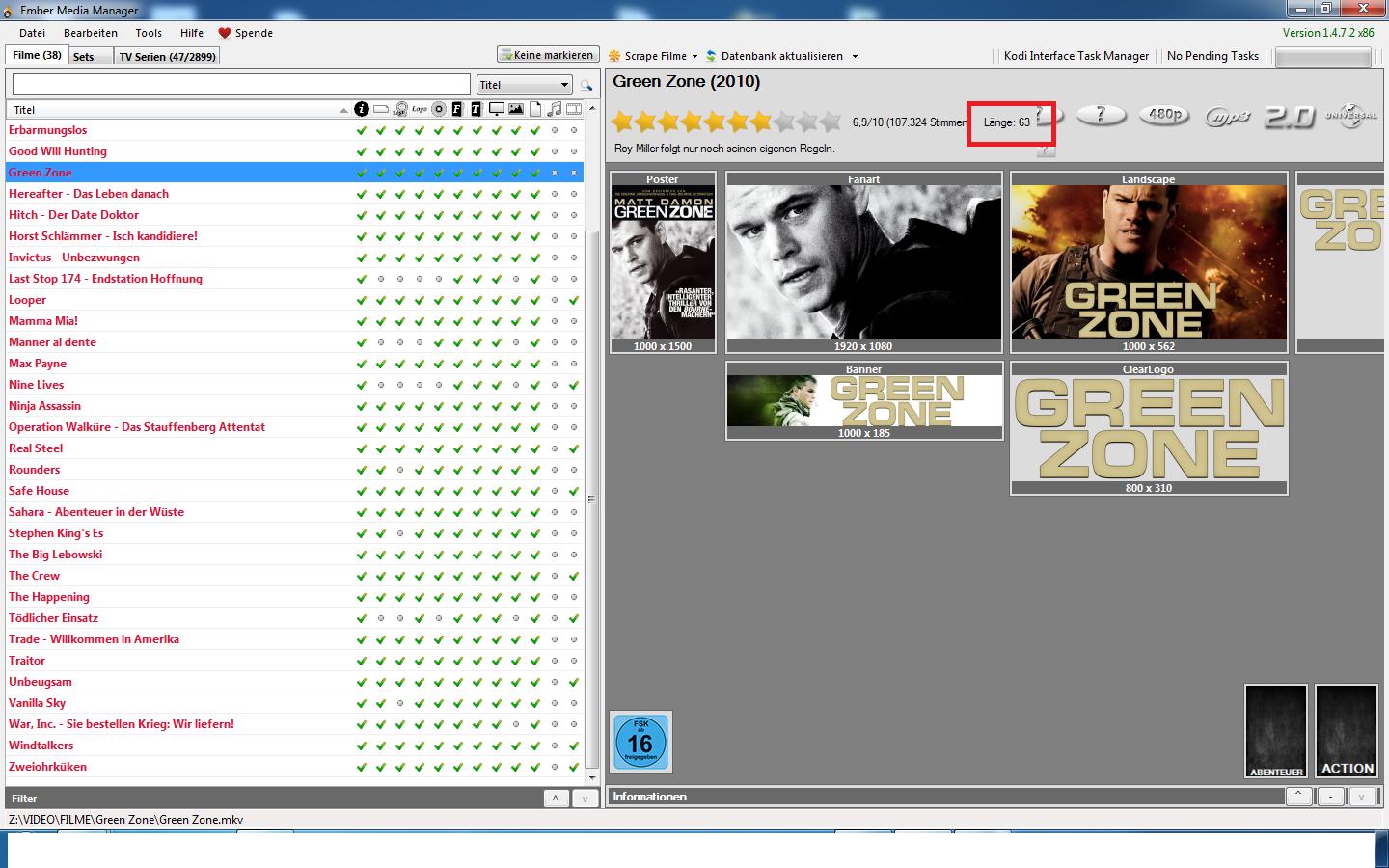Screen dimensions: 1389x868
Task: Open the Titel search field dropdown
Action: pos(525,85)
